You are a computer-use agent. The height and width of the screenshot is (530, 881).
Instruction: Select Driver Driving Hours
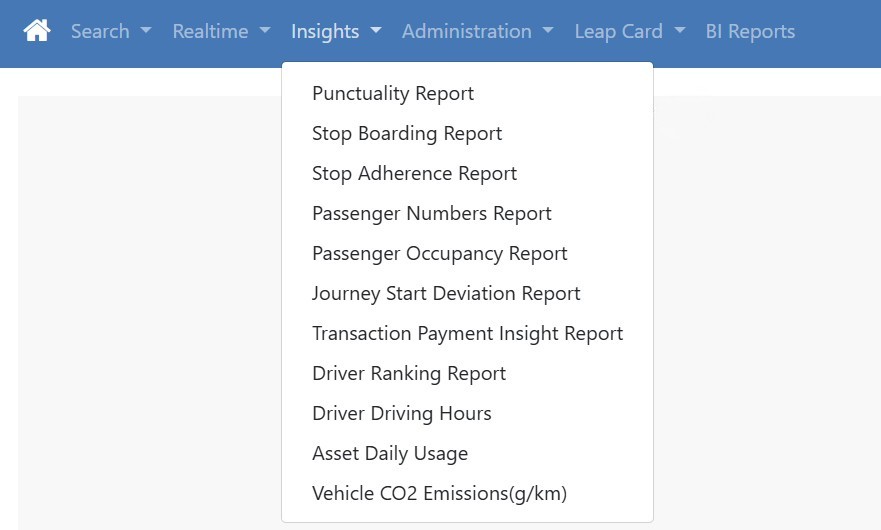pos(402,413)
